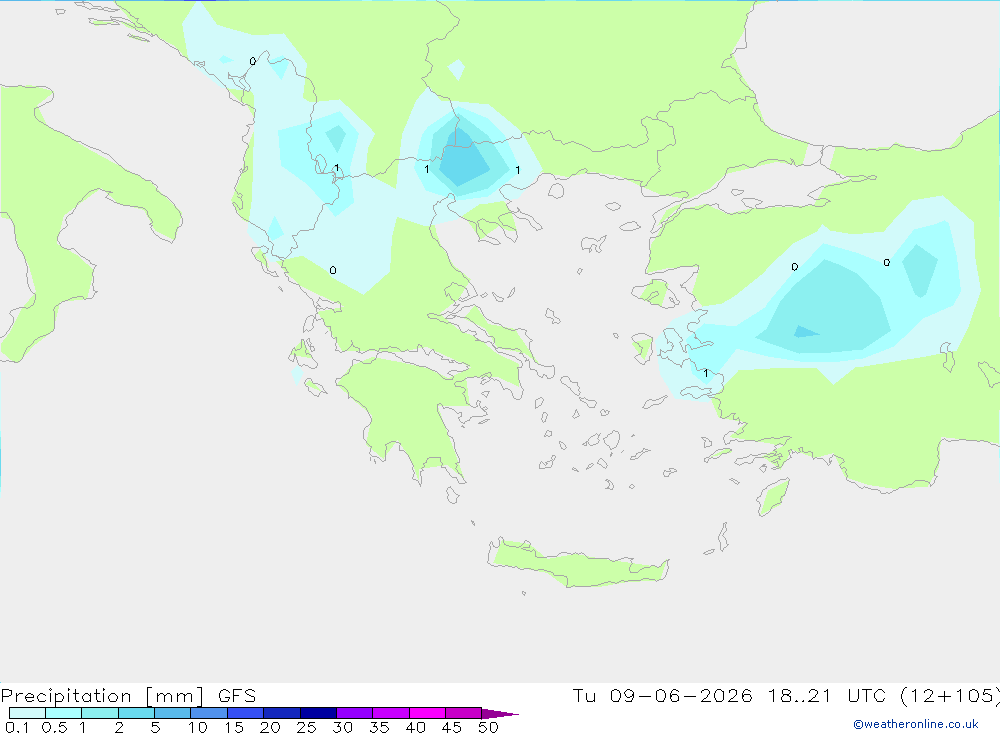Pick the 15–20 mm legend swatch

(x=246, y=713)
